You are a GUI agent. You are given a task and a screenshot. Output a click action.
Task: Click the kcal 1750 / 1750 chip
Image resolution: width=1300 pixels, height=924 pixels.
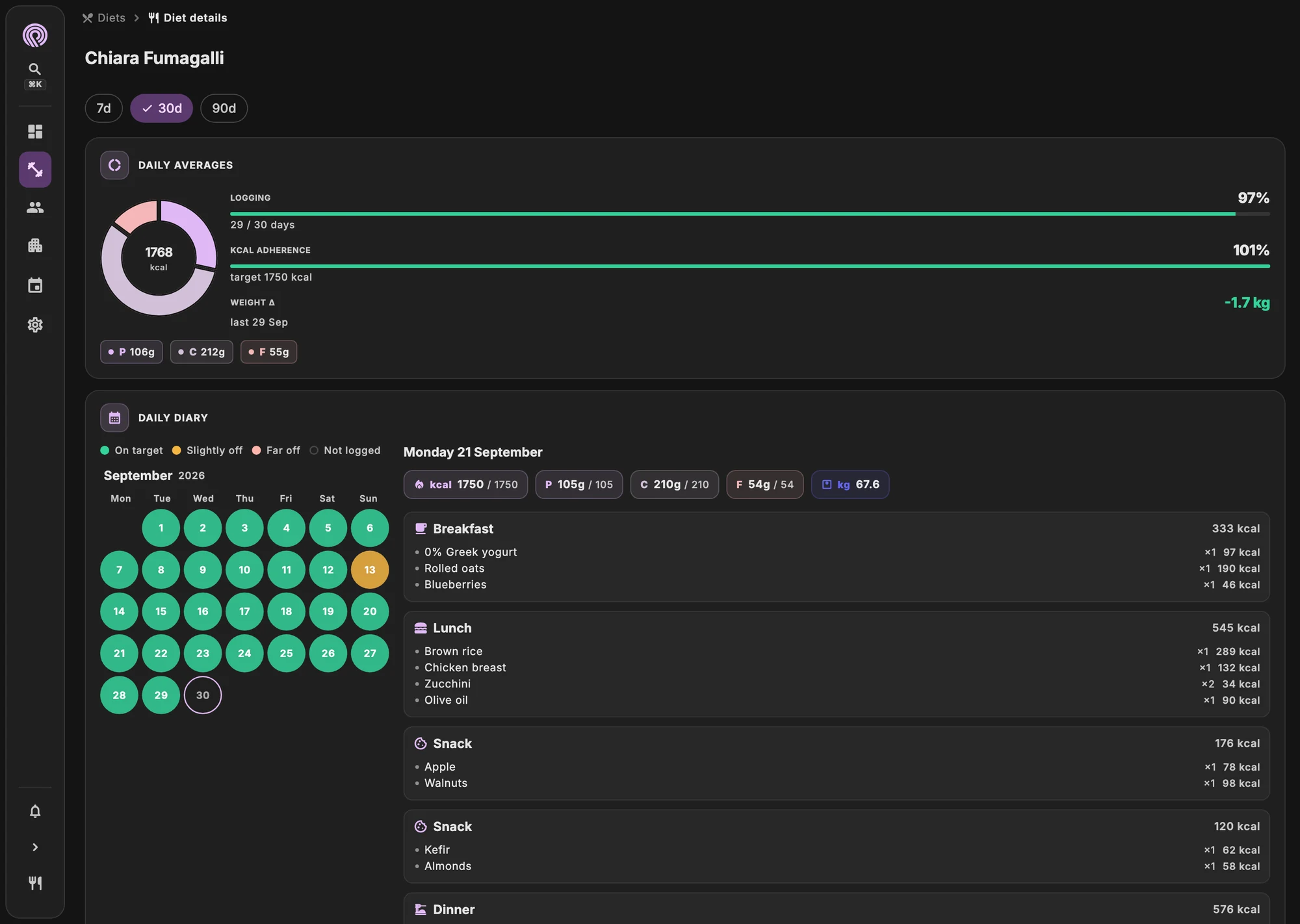tap(465, 485)
